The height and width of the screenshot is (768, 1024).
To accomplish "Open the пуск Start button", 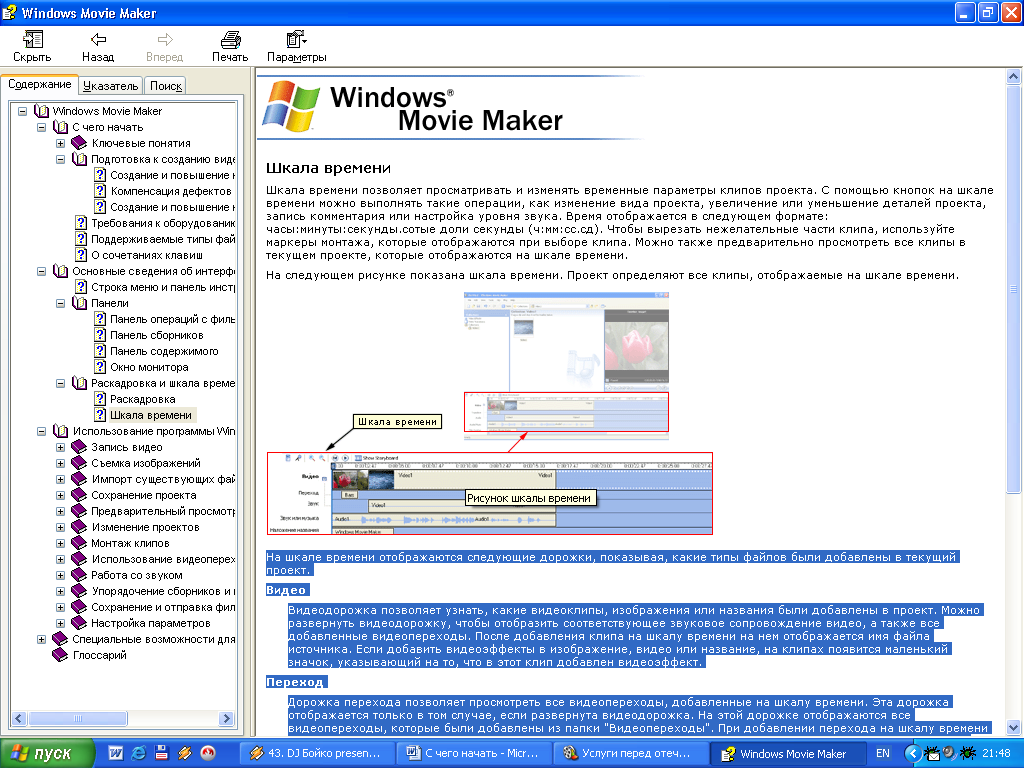I will [46, 753].
